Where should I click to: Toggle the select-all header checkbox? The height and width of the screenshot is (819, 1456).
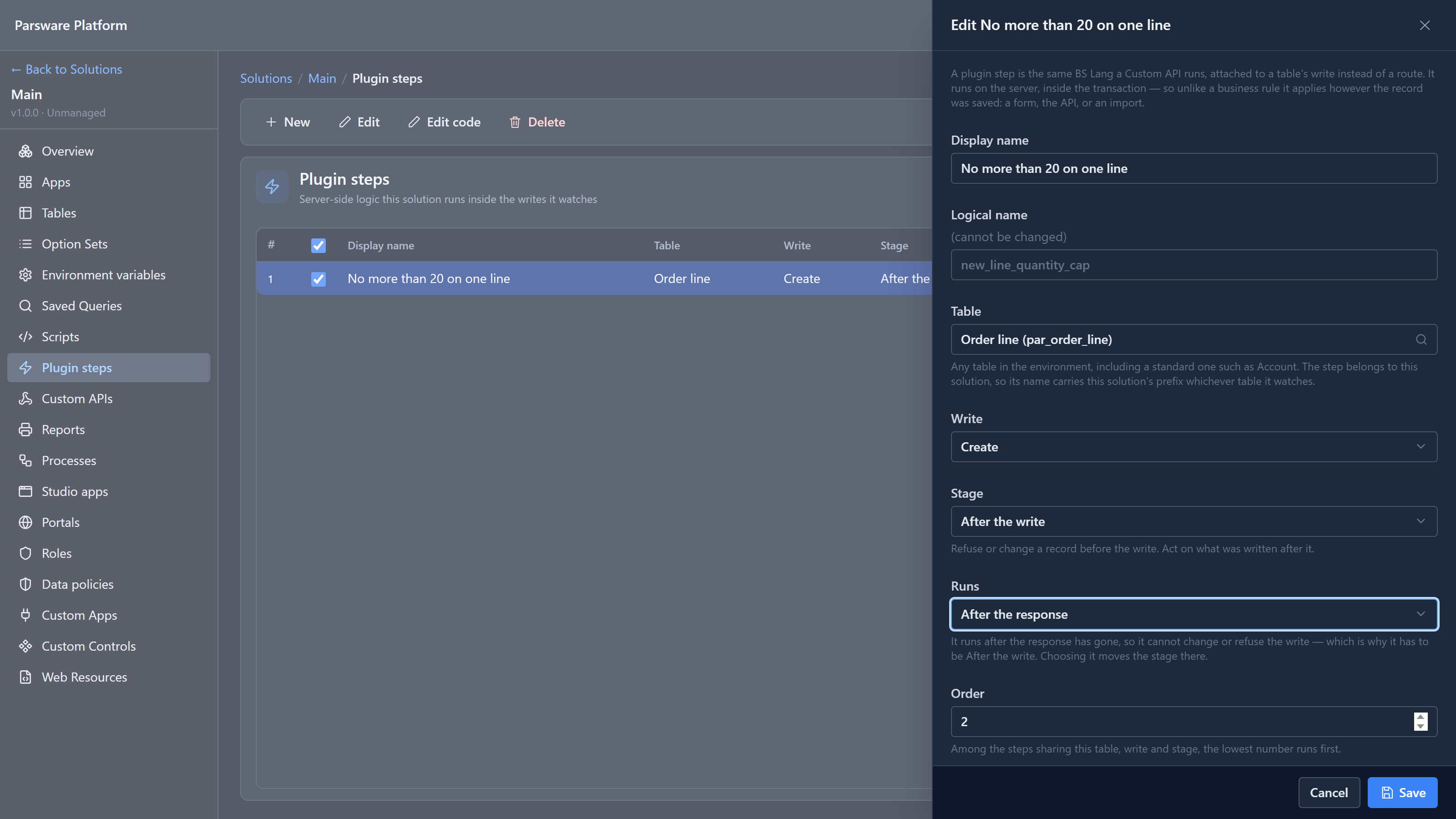click(318, 245)
